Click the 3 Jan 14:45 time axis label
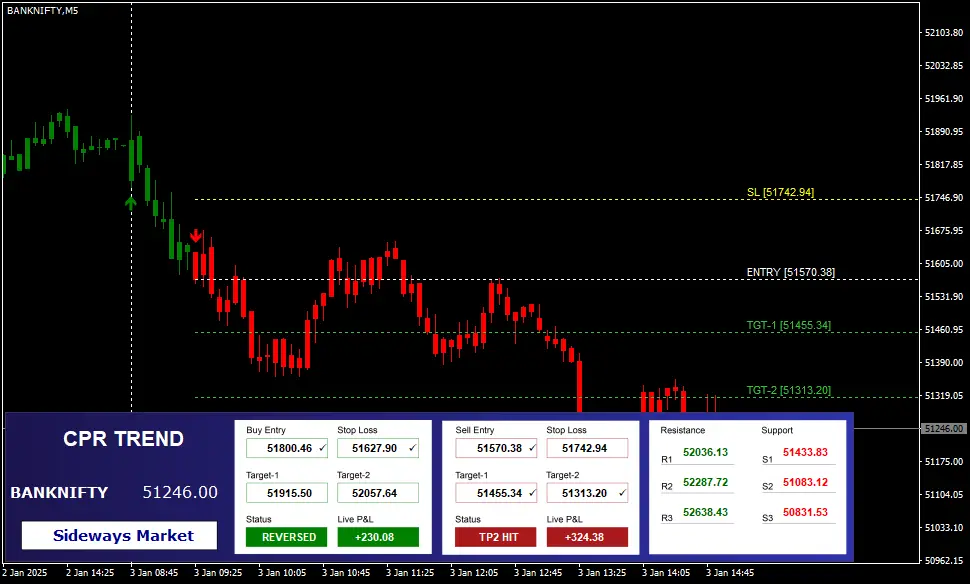This screenshot has height=584, width=970. [x=730, y=573]
